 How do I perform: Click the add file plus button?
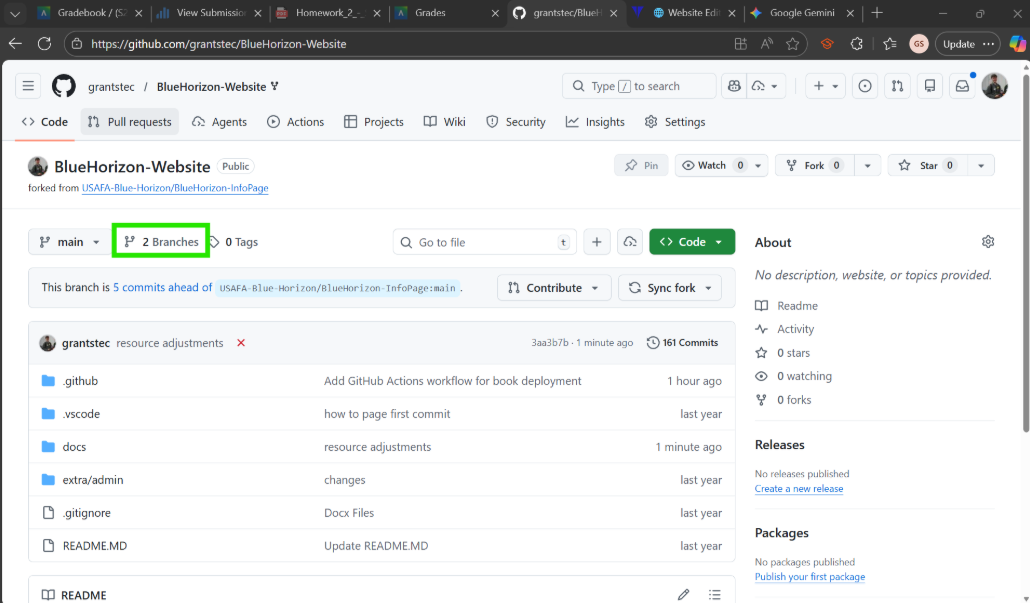tap(596, 242)
